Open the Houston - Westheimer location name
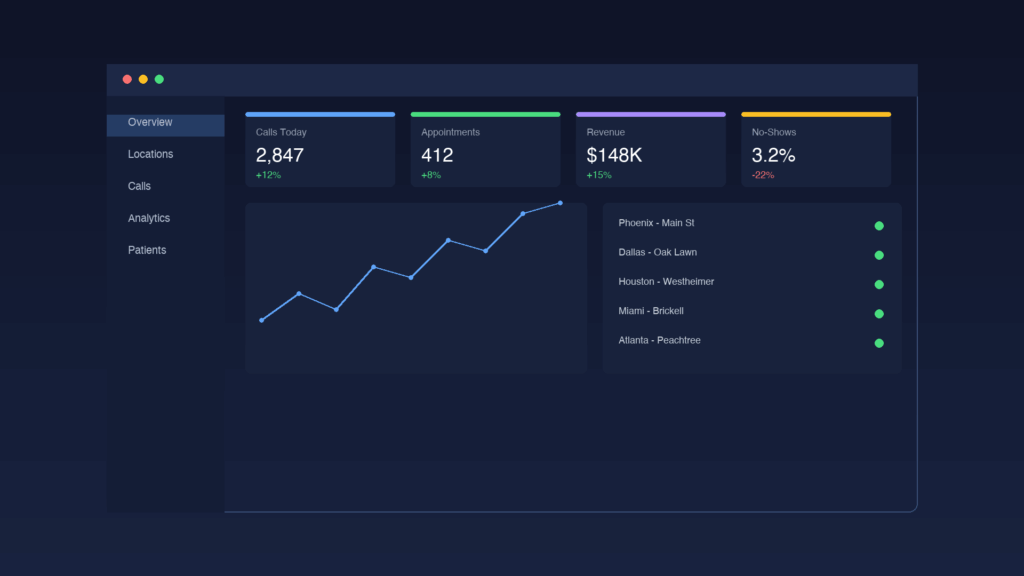 pyautogui.click(x=666, y=282)
